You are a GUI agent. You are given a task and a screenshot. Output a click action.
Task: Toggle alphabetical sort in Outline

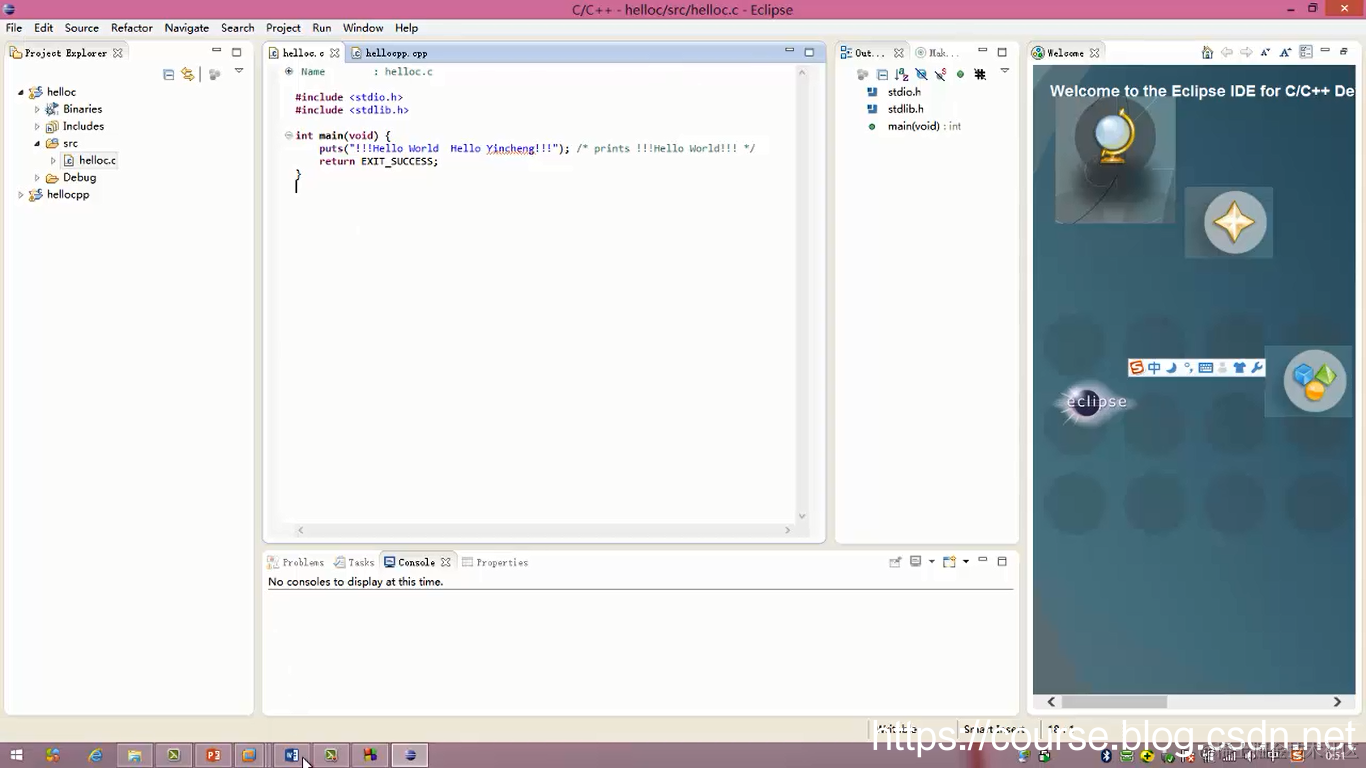pyautogui.click(x=901, y=74)
